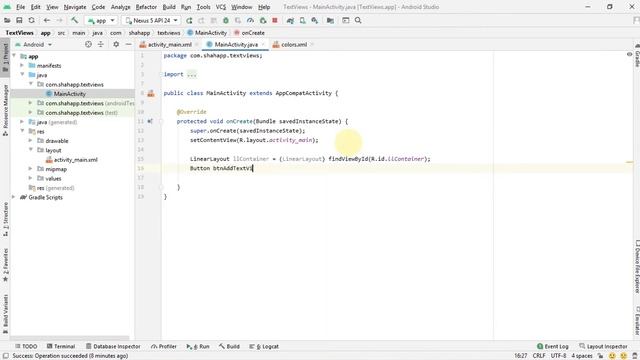
Task: Expand the values folder
Action: pyautogui.click(x=30, y=178)
